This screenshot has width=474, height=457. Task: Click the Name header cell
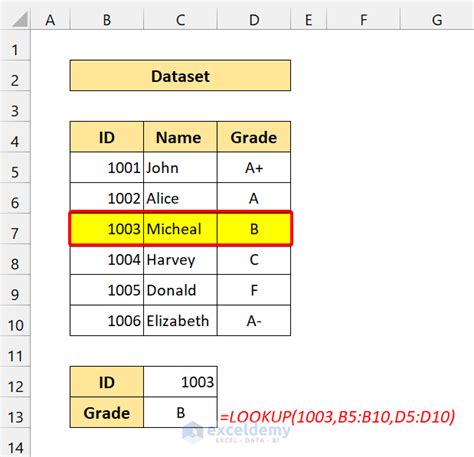tap(180, 137)
